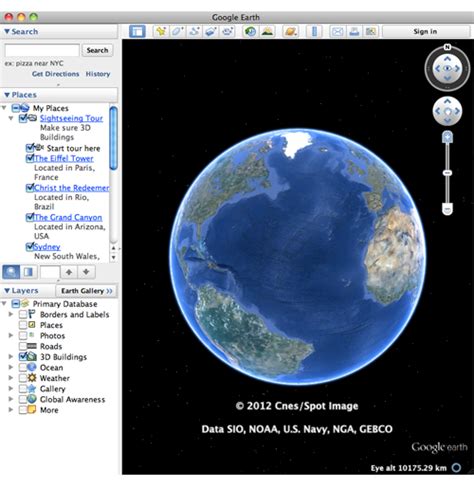The height and width of the screenshot is (488, 474).
Task: Open the Sightseeing Tour link
Action: tap(71, 118)
